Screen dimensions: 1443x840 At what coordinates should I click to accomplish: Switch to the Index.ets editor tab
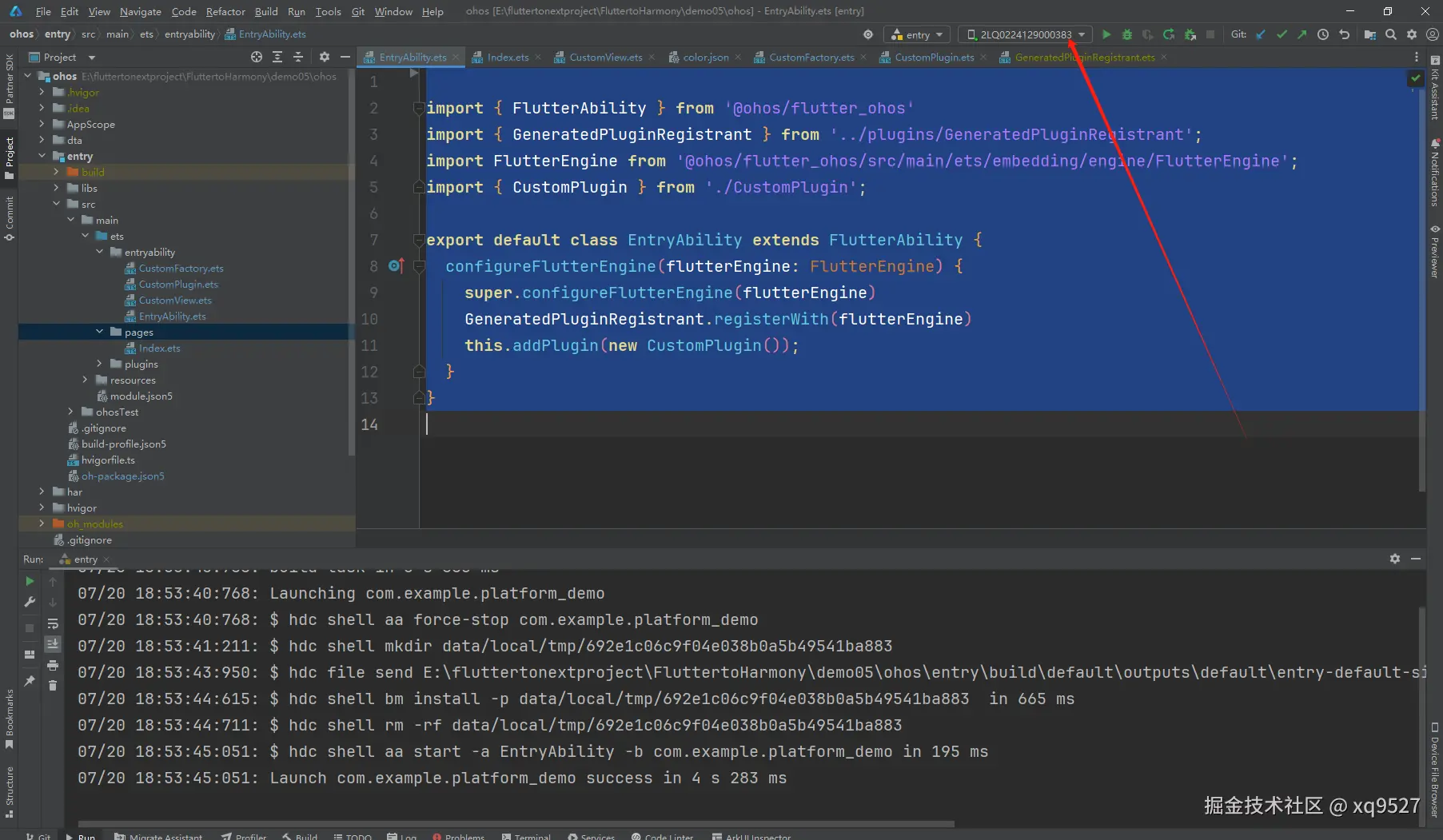tap(507, 57)
